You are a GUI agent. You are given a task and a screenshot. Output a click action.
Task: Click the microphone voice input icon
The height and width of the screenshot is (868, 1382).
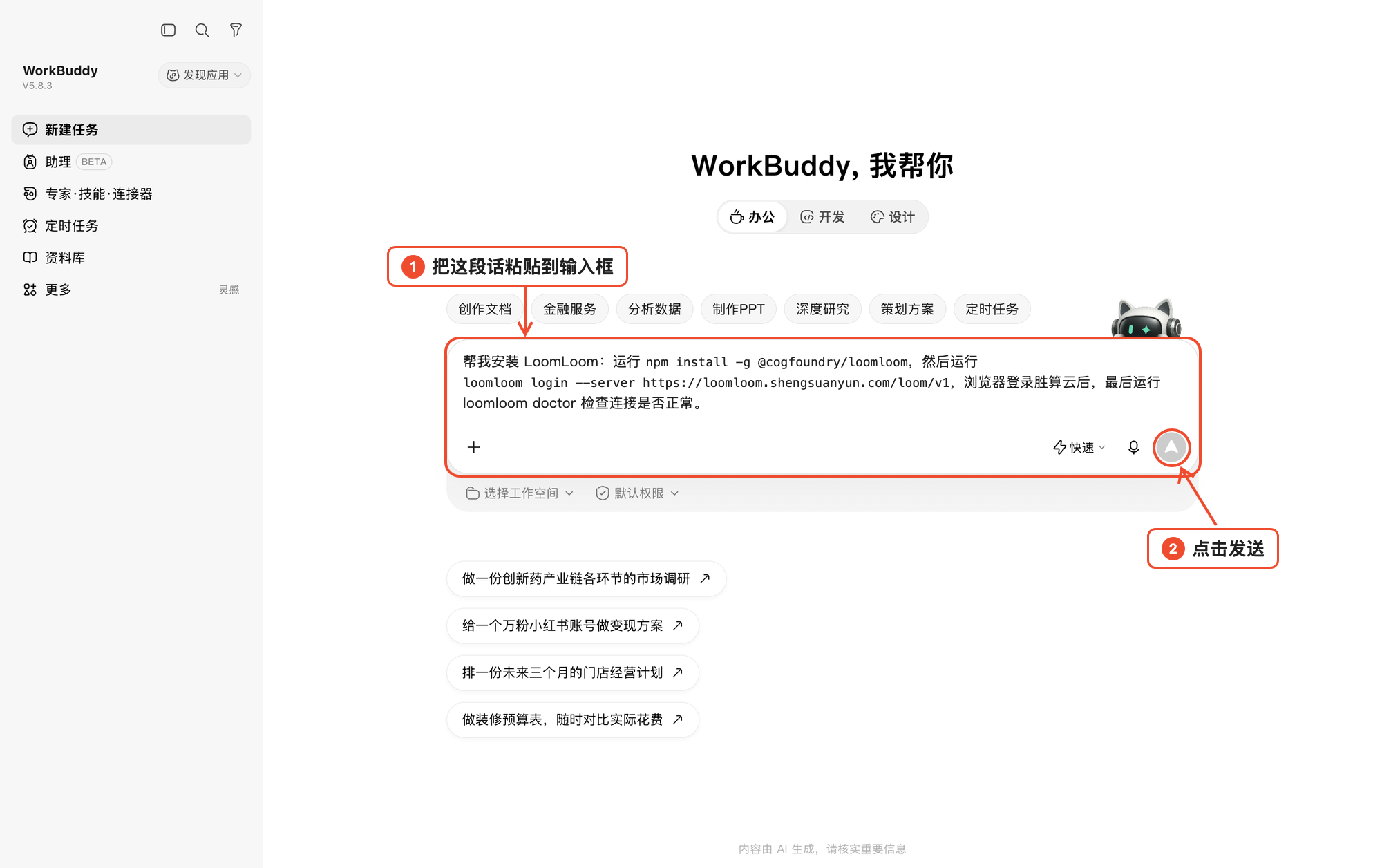click(x=1134, y=448)
